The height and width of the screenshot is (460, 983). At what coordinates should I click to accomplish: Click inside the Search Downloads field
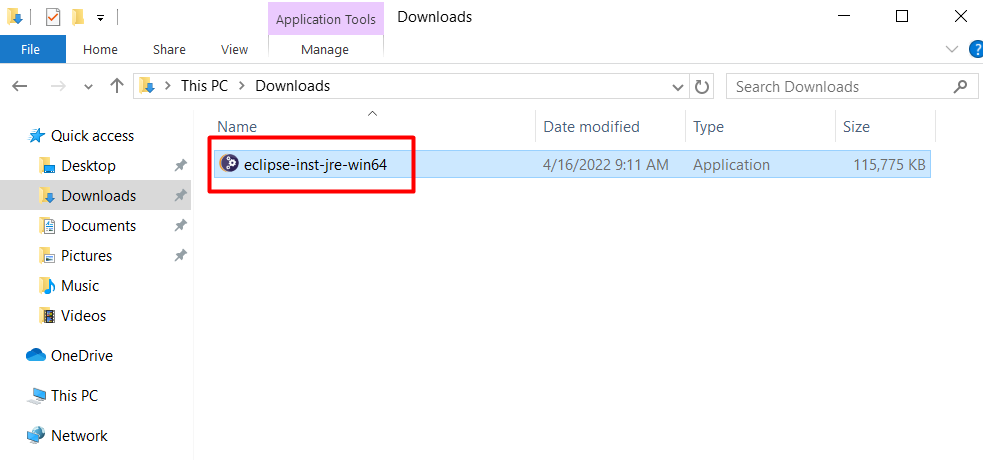(x=840, y=87)
